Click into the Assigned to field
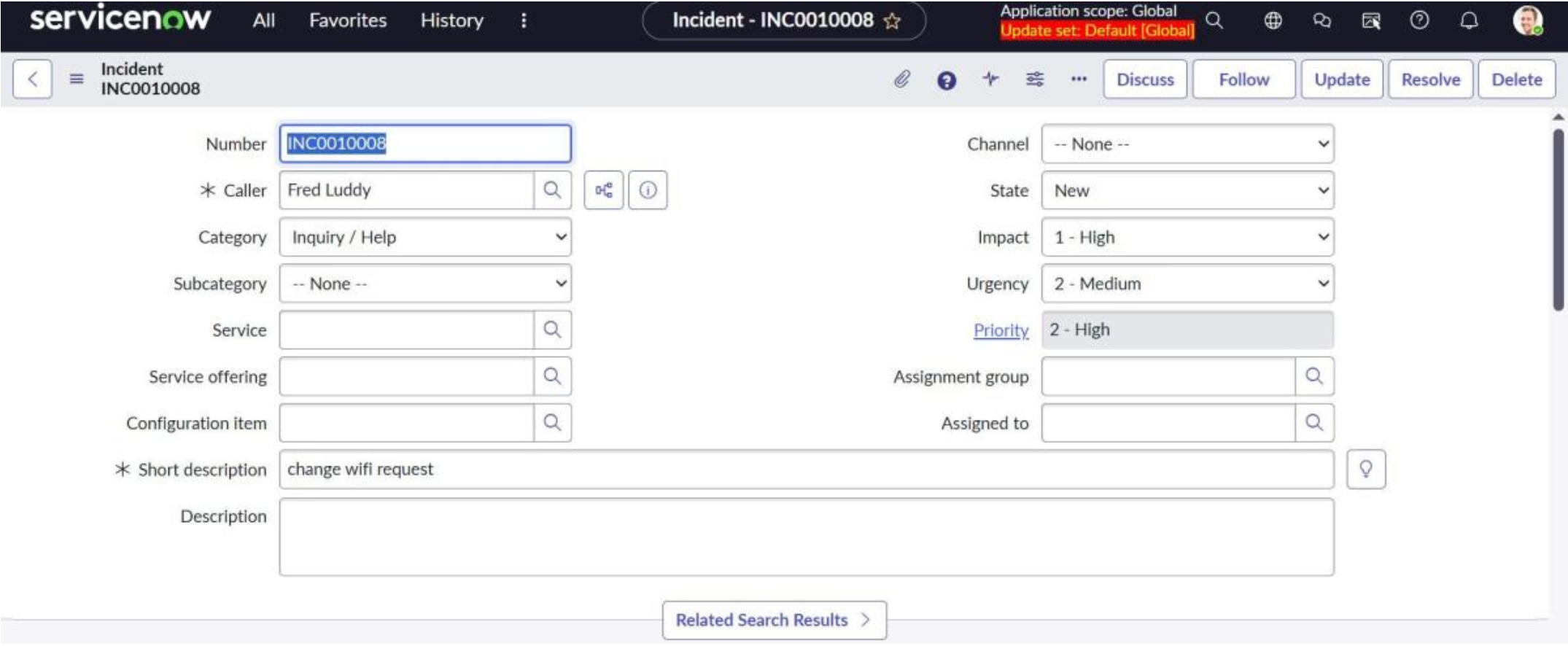Screen dimensions: 1568x646 [x=1168, y=423]
